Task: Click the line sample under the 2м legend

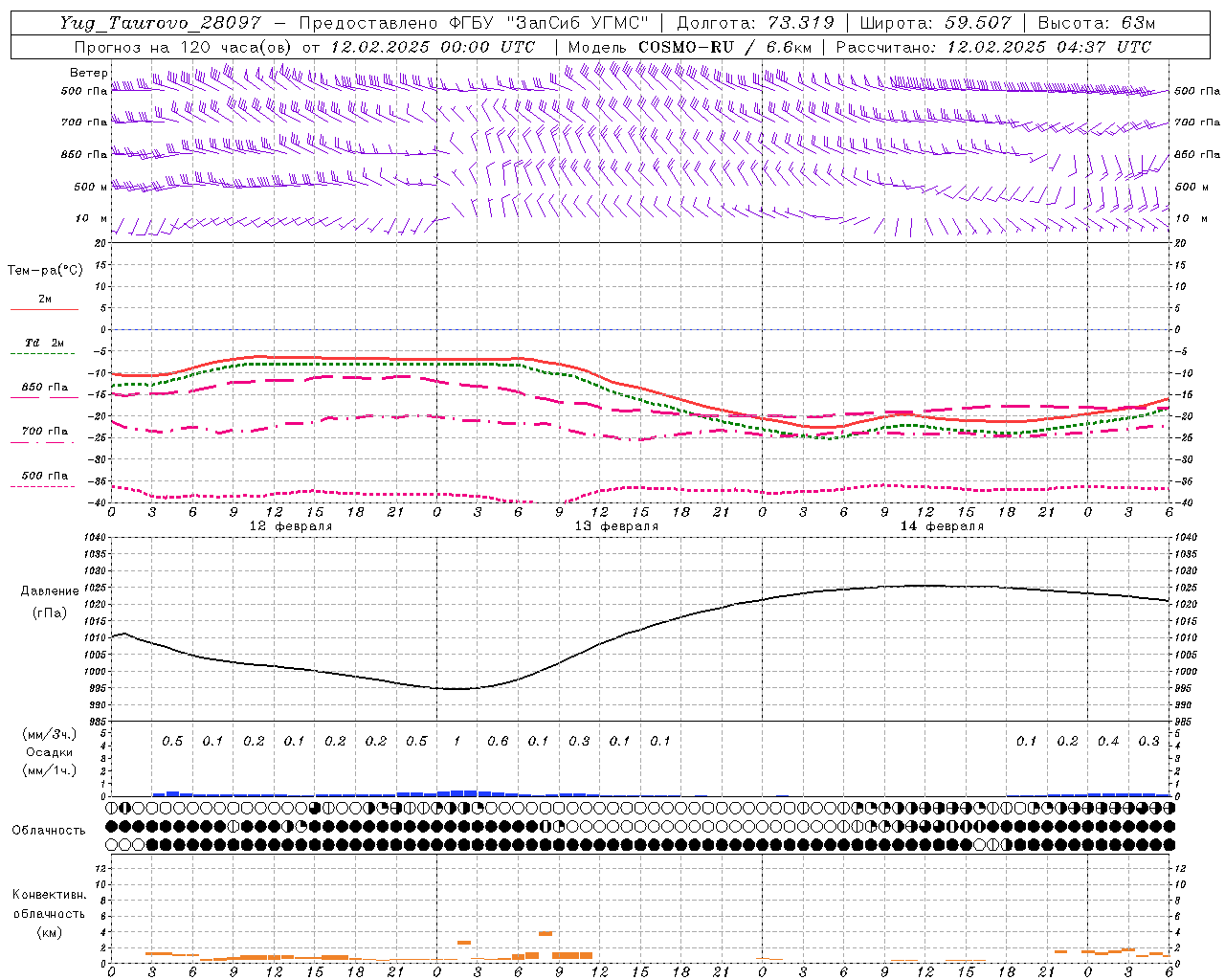Action: pyautogui.click(x=43, y=310)
